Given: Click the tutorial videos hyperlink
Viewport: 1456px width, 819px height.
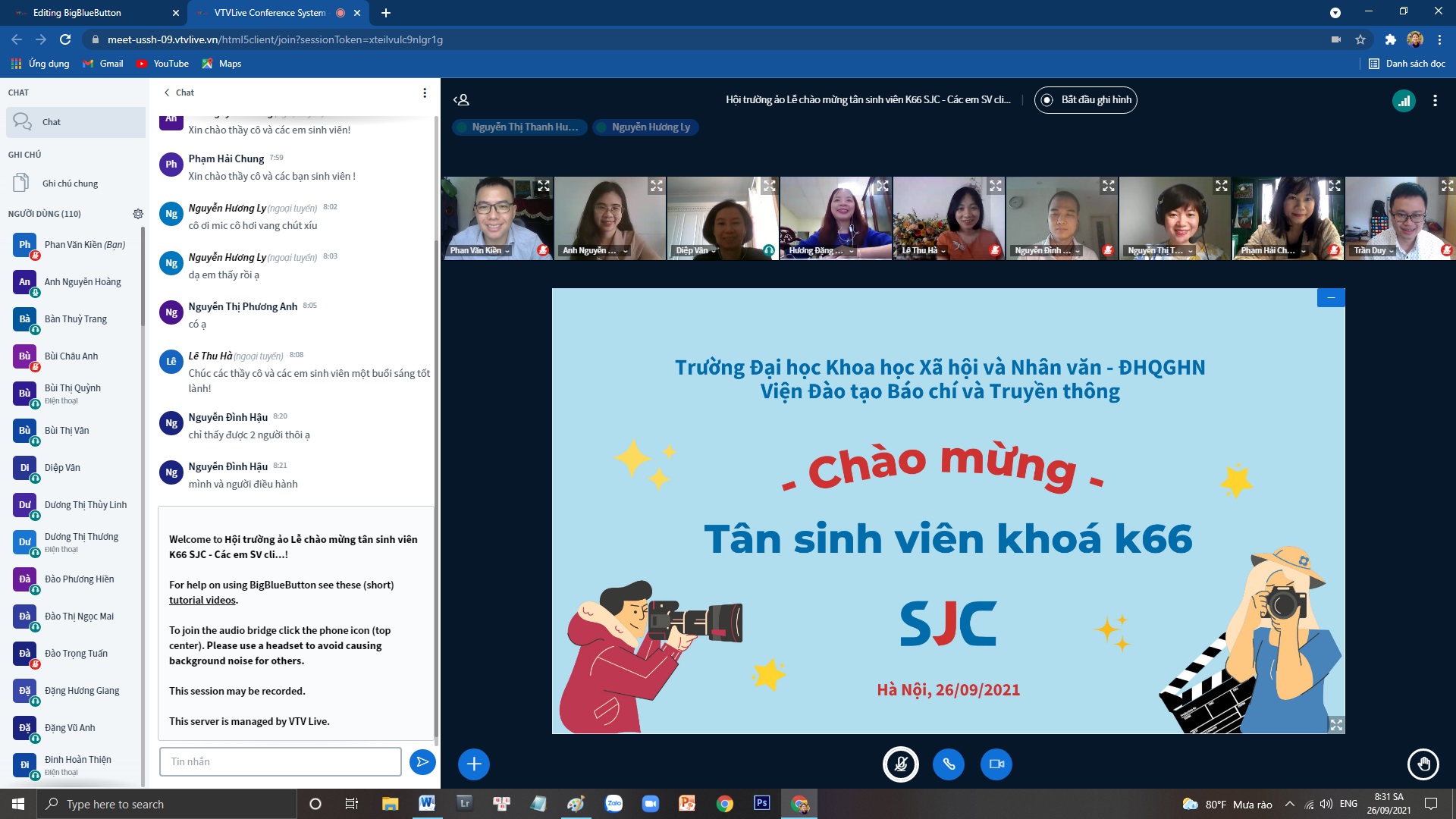Looking at the screenshot, I should pyautogui.click(x=201, y=600).
